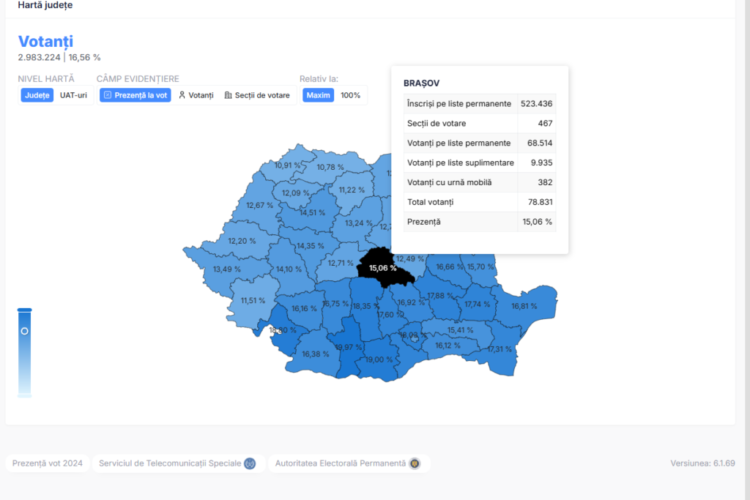Select the county showing 17,74 %

(477, 304)
